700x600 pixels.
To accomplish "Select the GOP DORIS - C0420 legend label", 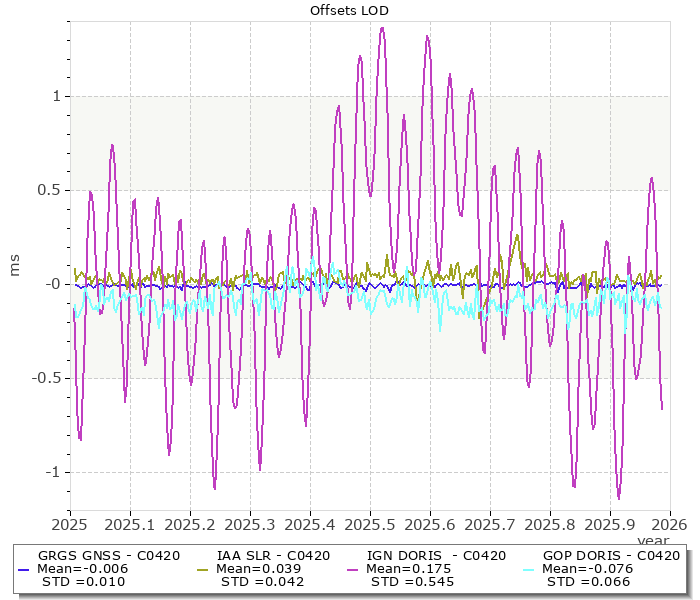I will coord(611,555).
